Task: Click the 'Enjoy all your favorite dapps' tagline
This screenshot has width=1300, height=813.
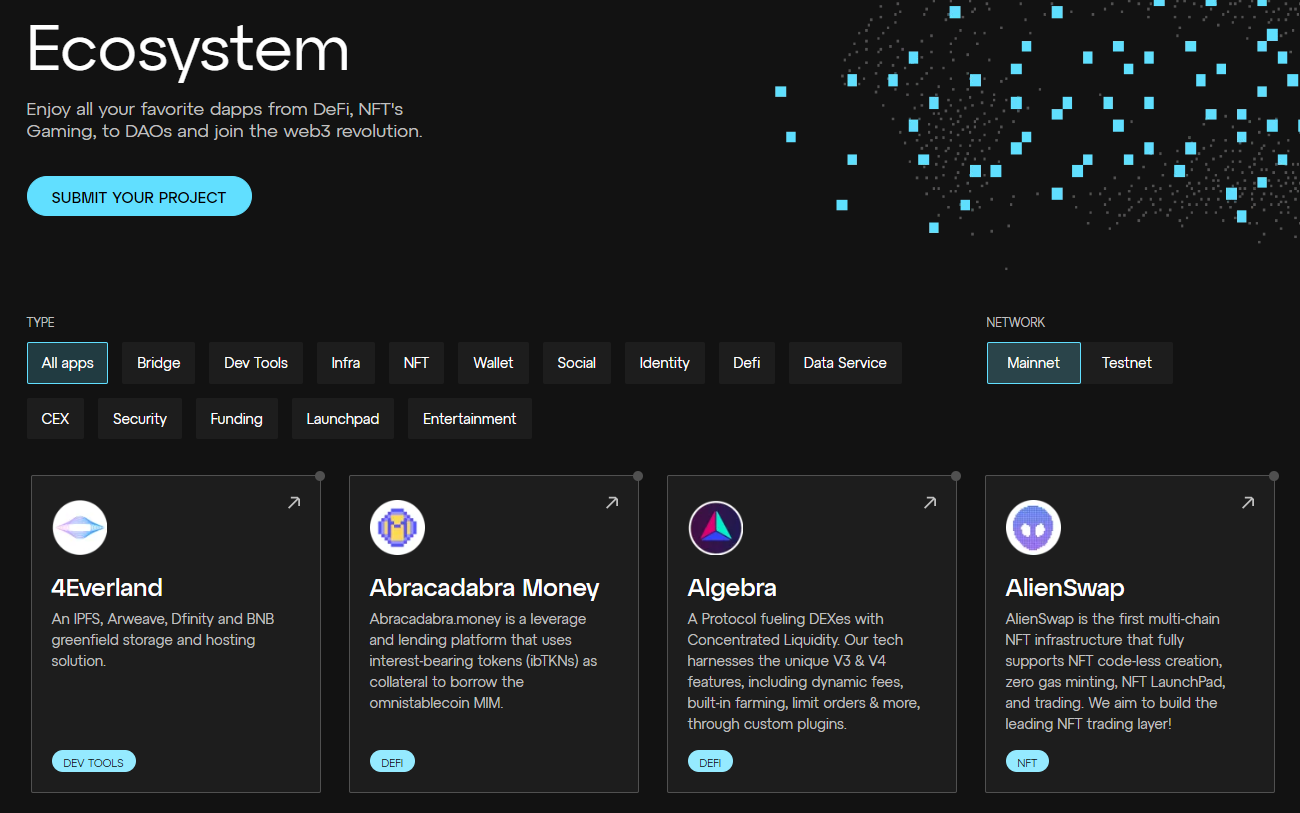Action: pos(225,120)
